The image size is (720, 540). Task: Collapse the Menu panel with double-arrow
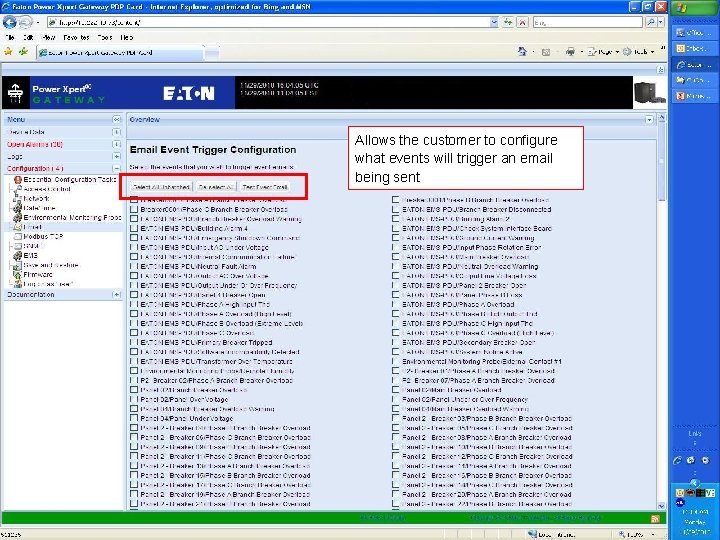click(x=117, y=119)
